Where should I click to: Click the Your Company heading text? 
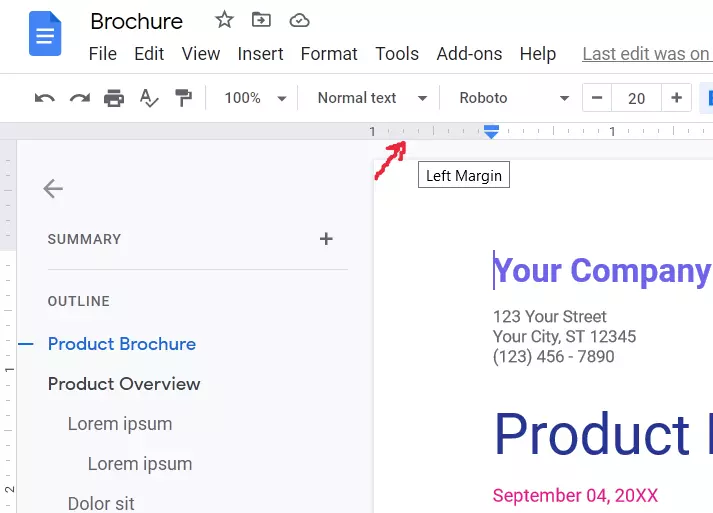(x=602, y=271)
